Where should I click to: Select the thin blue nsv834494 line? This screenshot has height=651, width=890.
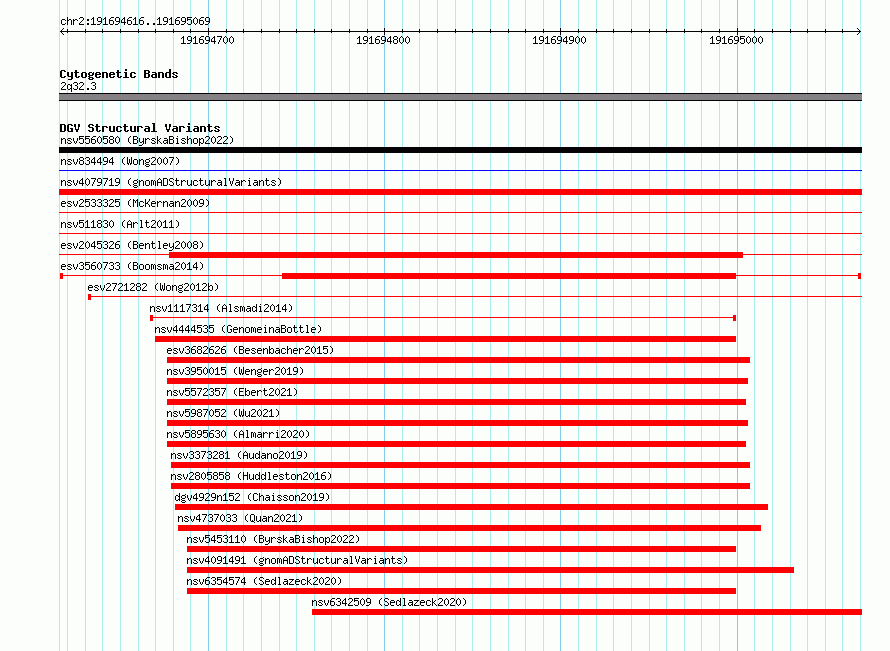point(460,170)
